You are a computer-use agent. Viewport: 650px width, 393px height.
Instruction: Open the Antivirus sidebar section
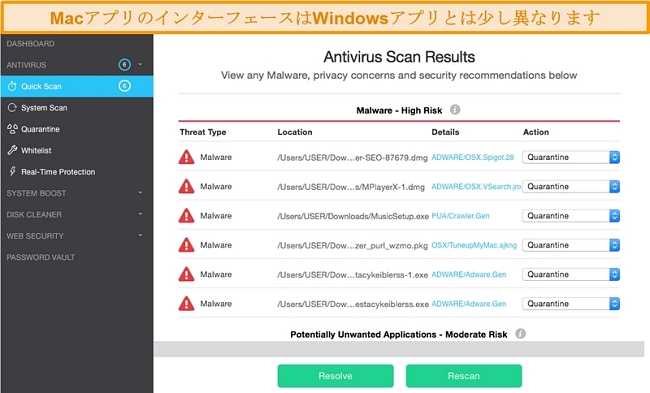(x=26, y=65)
